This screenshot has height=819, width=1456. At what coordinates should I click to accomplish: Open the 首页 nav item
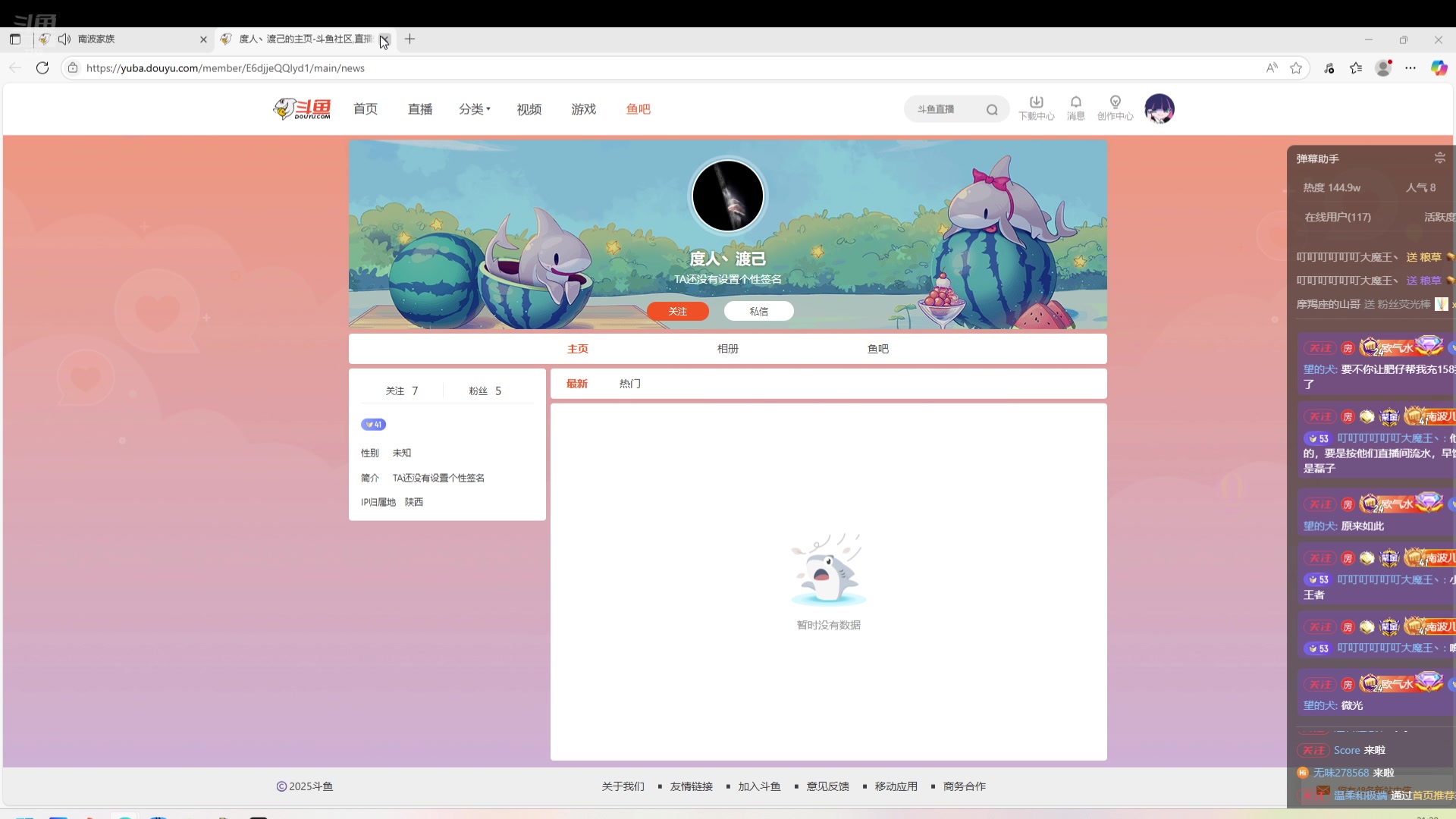pyautogui.click(x=366, y=109)
